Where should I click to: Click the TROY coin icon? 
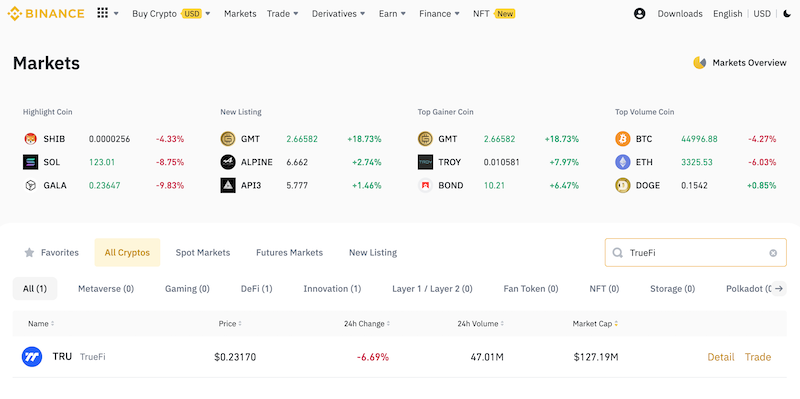(425, 162)
